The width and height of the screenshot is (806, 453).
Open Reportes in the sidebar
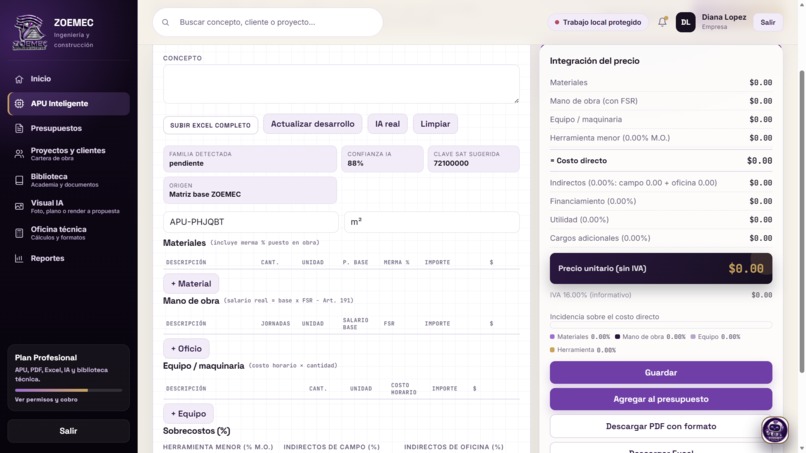point(68,259)
